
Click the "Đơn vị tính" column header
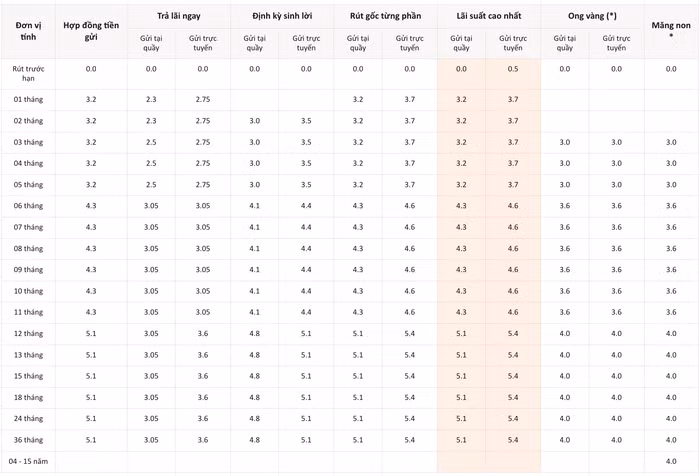pyautogui.click(x=27, y=30)
